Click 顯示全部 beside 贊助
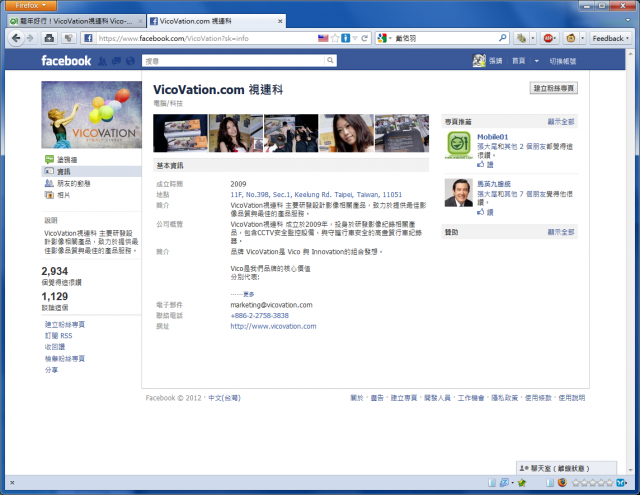The height and width of the screenshot is (495, 640). pyautogui.click(x=560, y=232)
